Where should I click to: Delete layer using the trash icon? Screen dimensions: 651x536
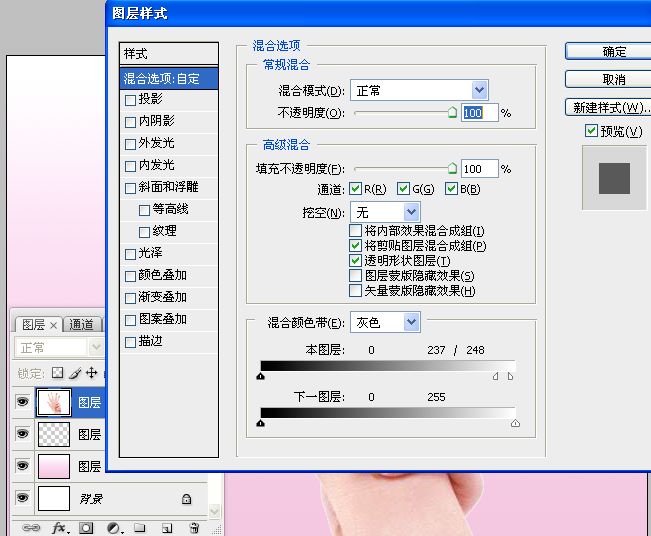coord(194,528)
